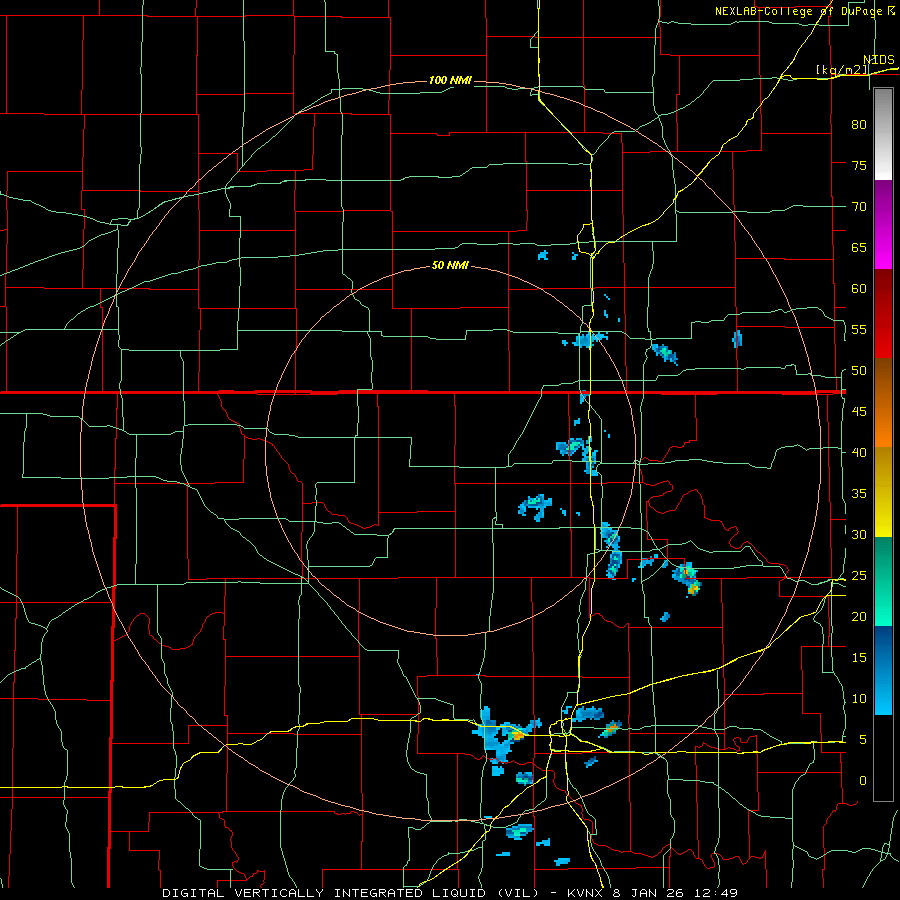
Task: Select the 25 scale value
Action: tap(859, 575)
